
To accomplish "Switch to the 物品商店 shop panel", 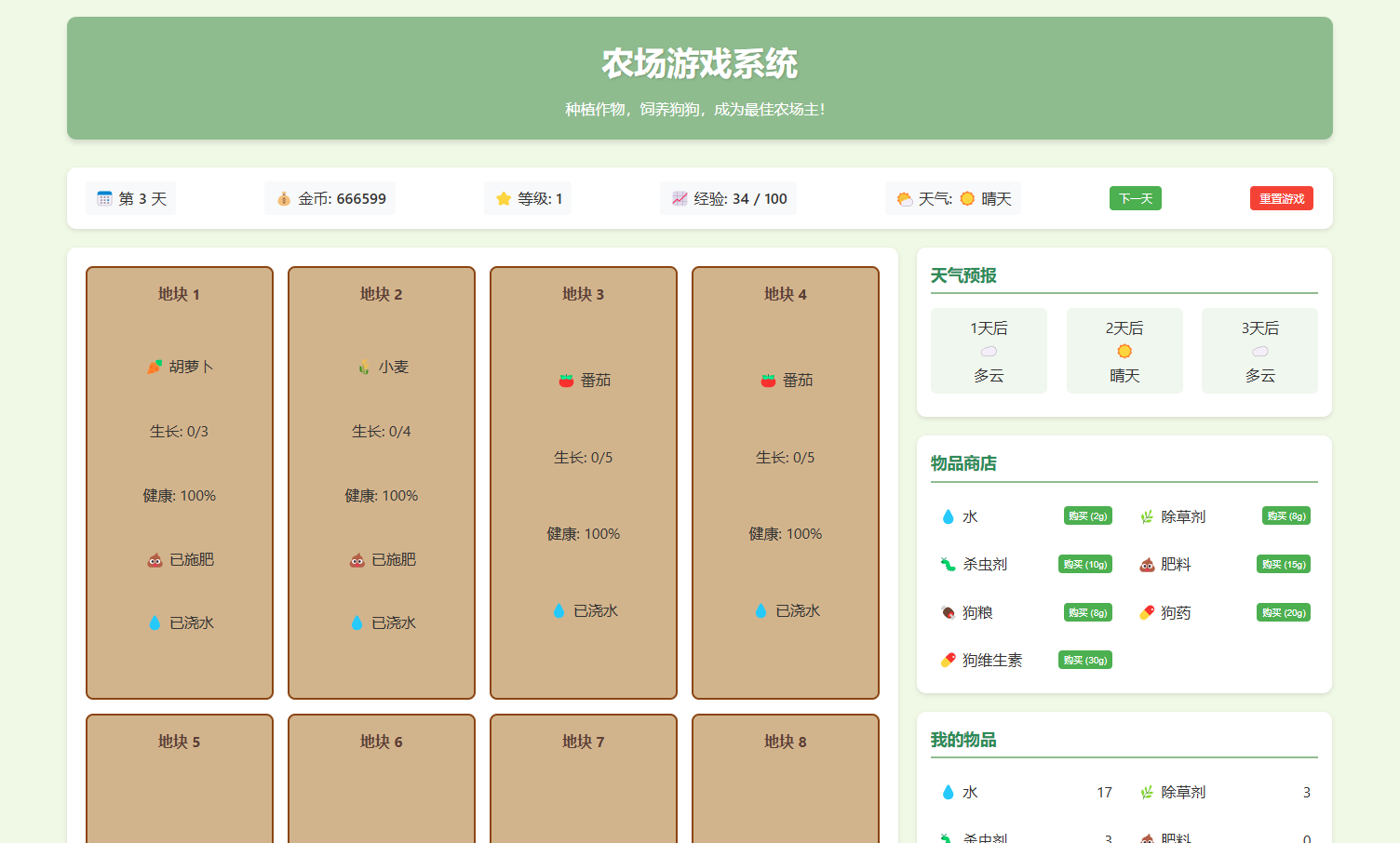I will [x=962, y=462].
